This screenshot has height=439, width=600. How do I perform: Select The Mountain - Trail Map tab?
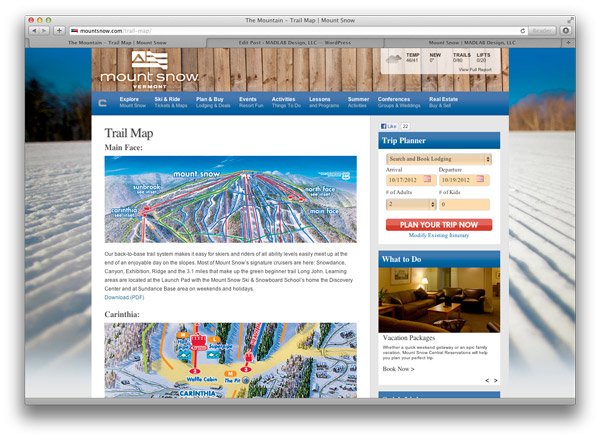[117, 42]
